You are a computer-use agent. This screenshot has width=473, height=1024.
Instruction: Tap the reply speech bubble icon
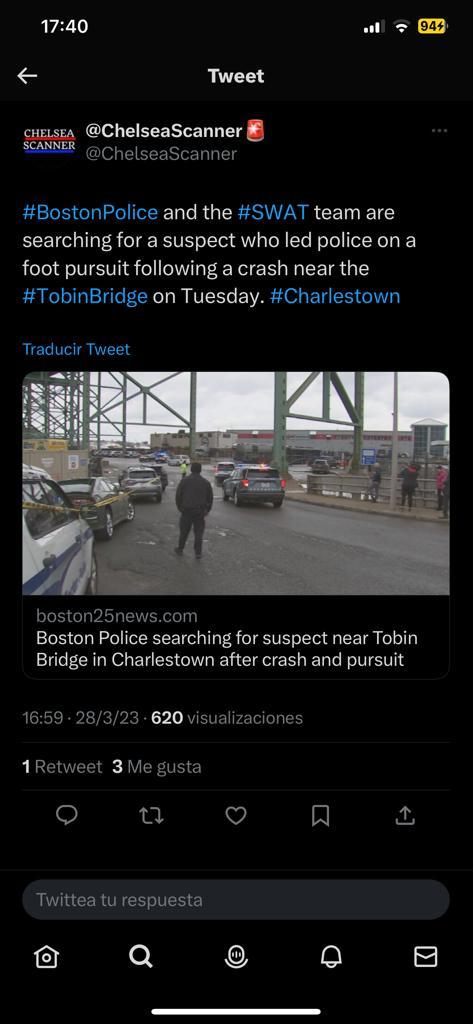[x=67, y=815]
